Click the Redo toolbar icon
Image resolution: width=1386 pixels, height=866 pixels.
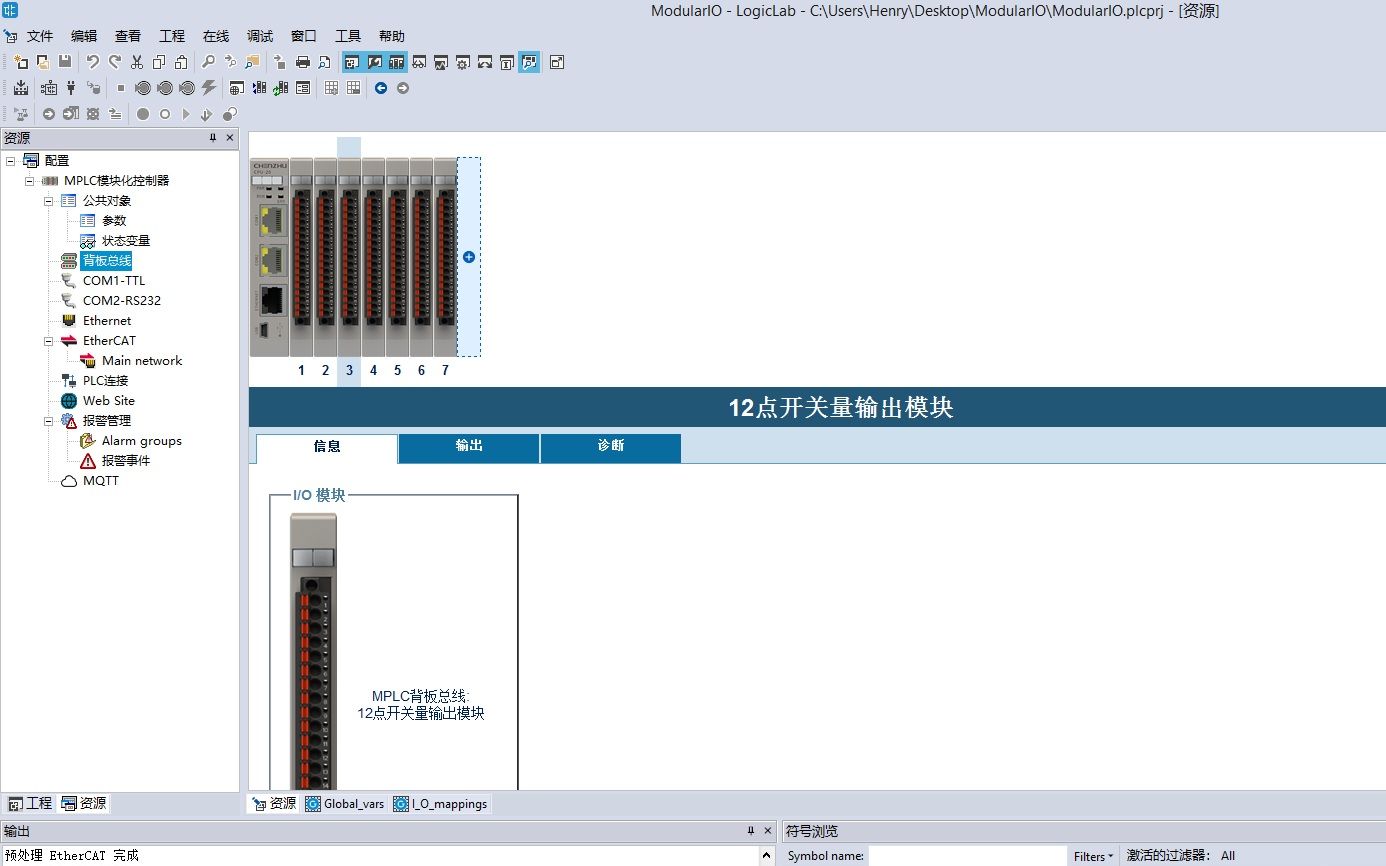pyautogui.click(x=113, y=62)
